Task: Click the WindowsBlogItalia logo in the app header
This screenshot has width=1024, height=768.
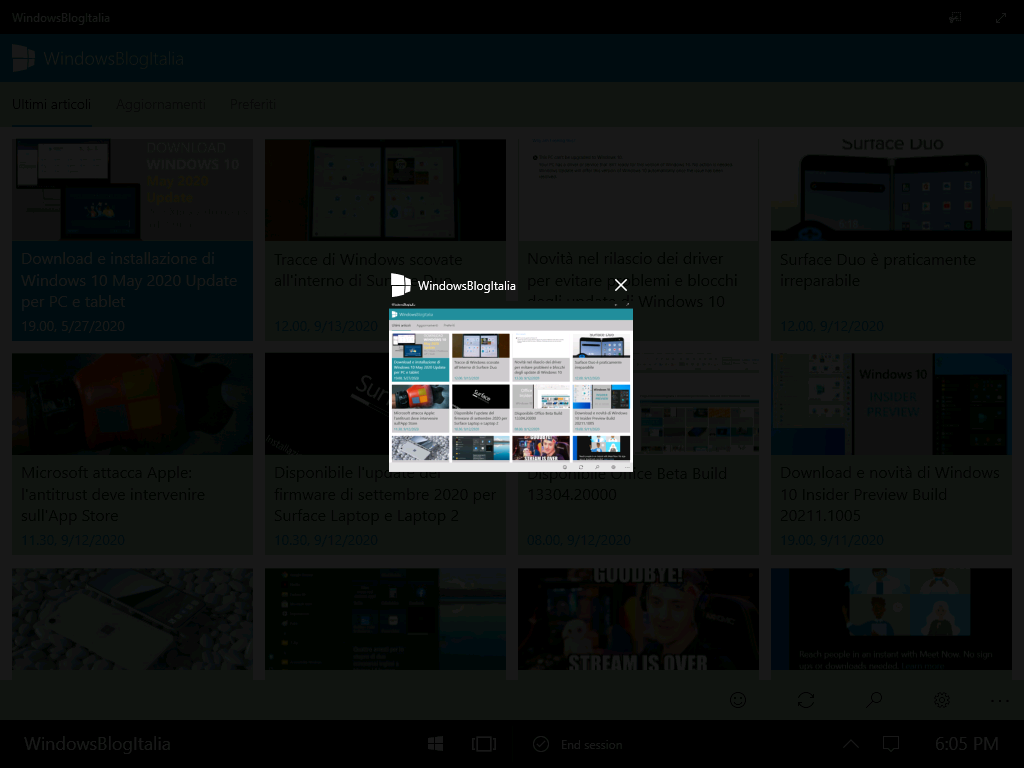Action: [x=24, y=58]
